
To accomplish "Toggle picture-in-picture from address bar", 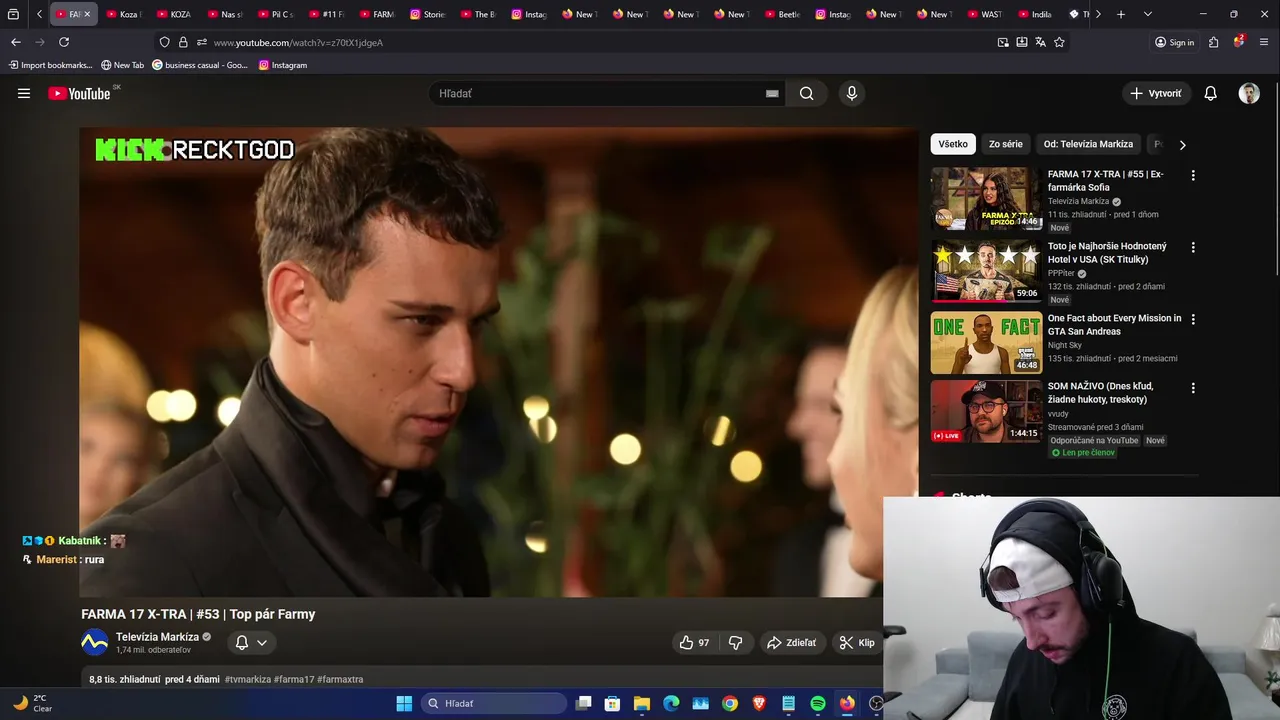I will [1003, 42].
